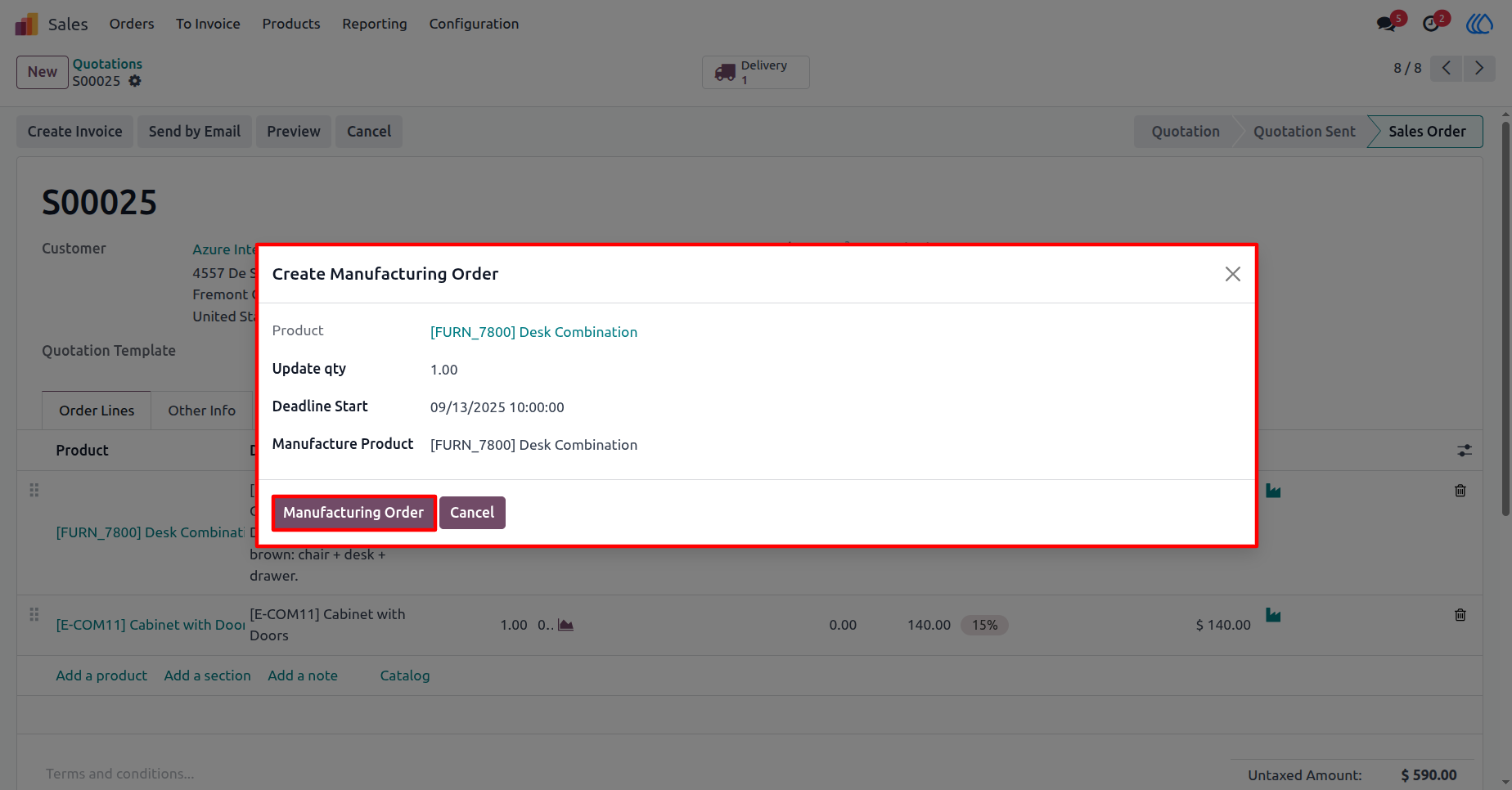Open the FURN_7800 Desk Combination product link in dialog
Viewport: 1512px width, 790px height.
pyautogui.click(x=533, y=332)
